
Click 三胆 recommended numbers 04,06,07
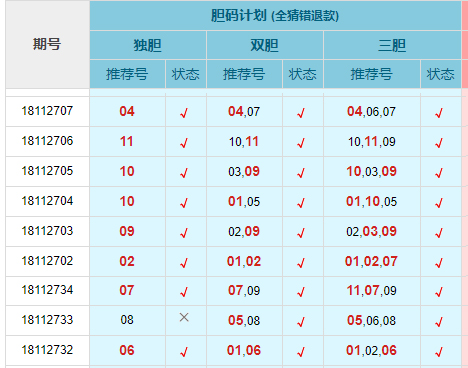pyautogui.click(x=371, y=111)
